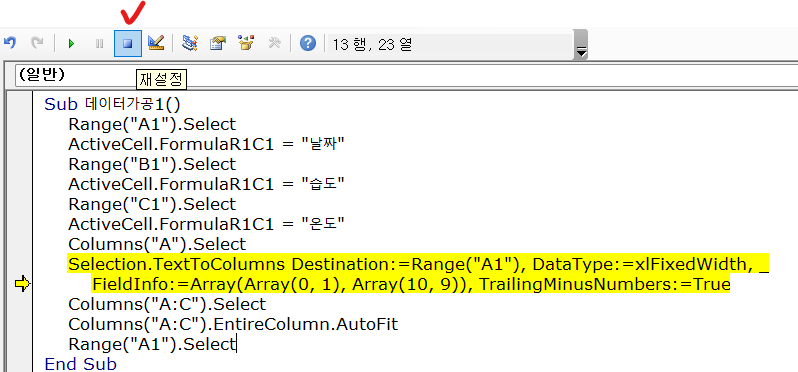Click the Range("C1").Select line
The image size is (798, 372).
(x=152, y=204)
